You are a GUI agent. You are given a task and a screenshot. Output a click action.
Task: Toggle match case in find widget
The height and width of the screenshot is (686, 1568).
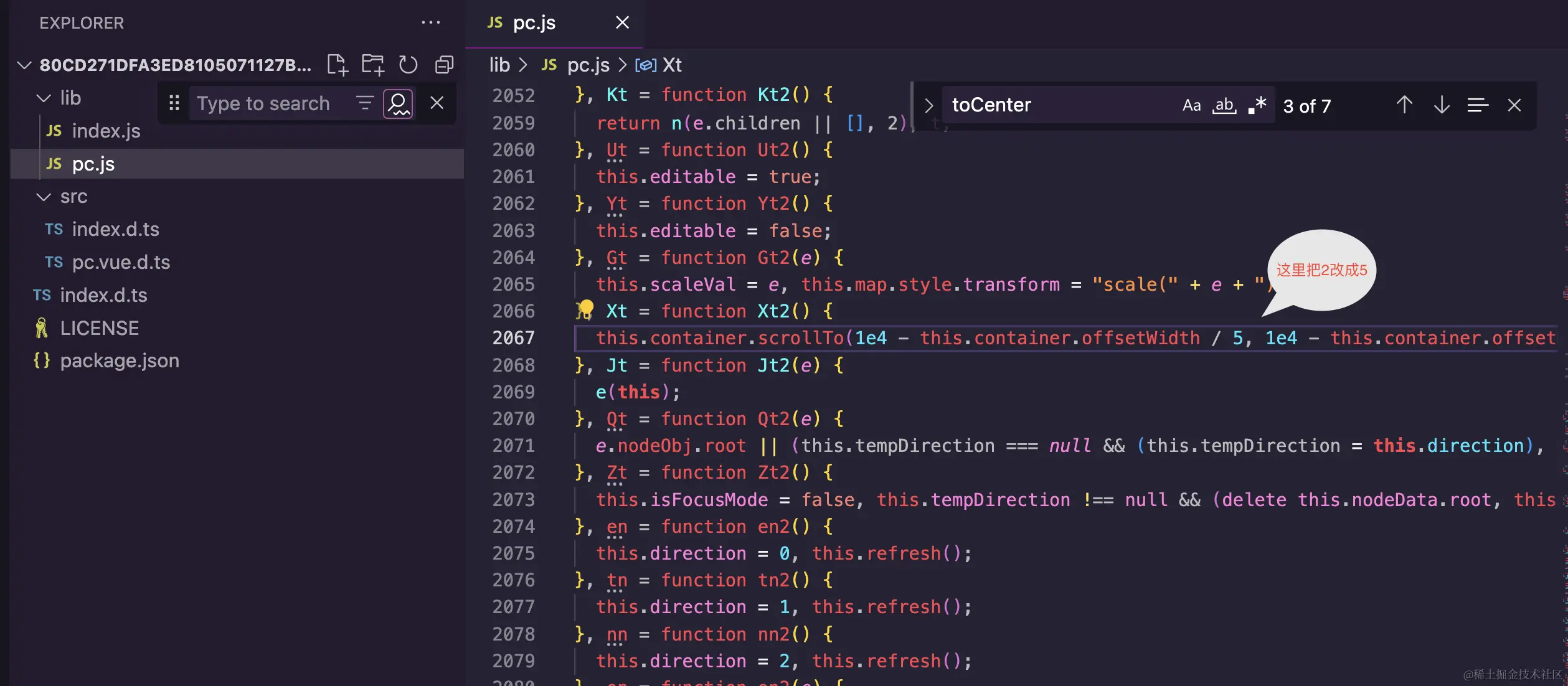pyautogui.click(x=1191, y=105)
